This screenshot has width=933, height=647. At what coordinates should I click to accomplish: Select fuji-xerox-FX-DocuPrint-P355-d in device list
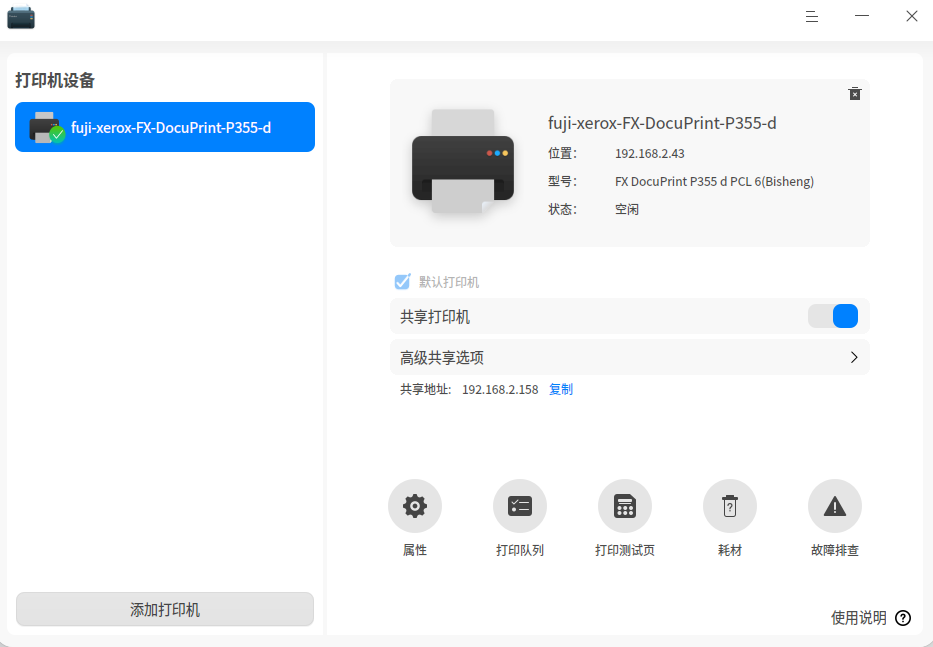(x=165, y=127)
